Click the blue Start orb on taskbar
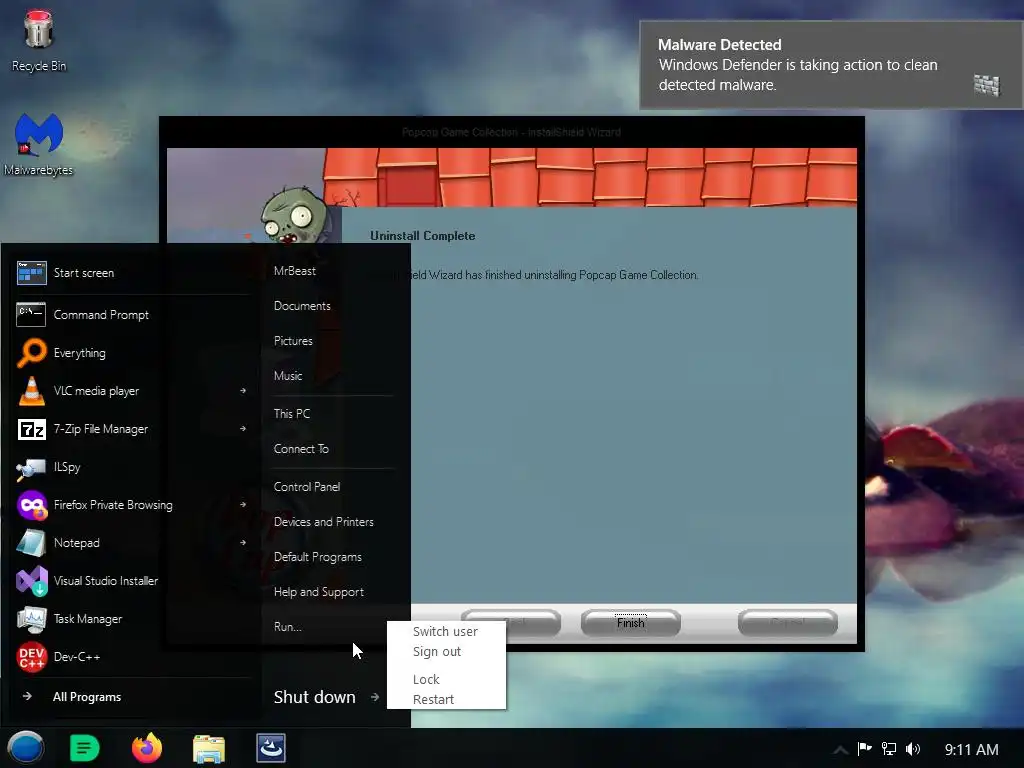Image resolution: width=1024 pixels, height=768 pixels. coord(25,748)
